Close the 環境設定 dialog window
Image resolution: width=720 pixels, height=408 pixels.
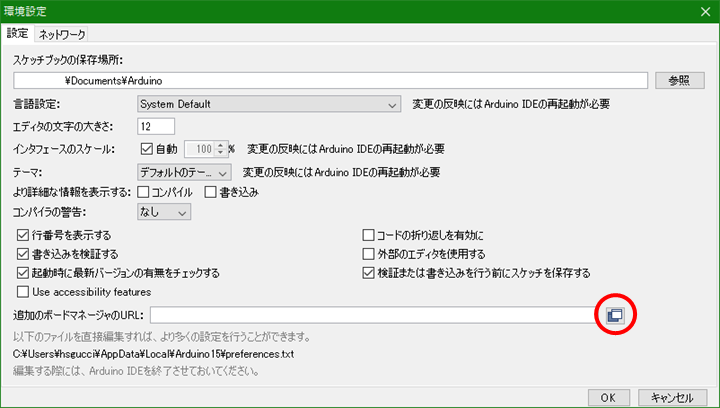(x=706, y=11)
